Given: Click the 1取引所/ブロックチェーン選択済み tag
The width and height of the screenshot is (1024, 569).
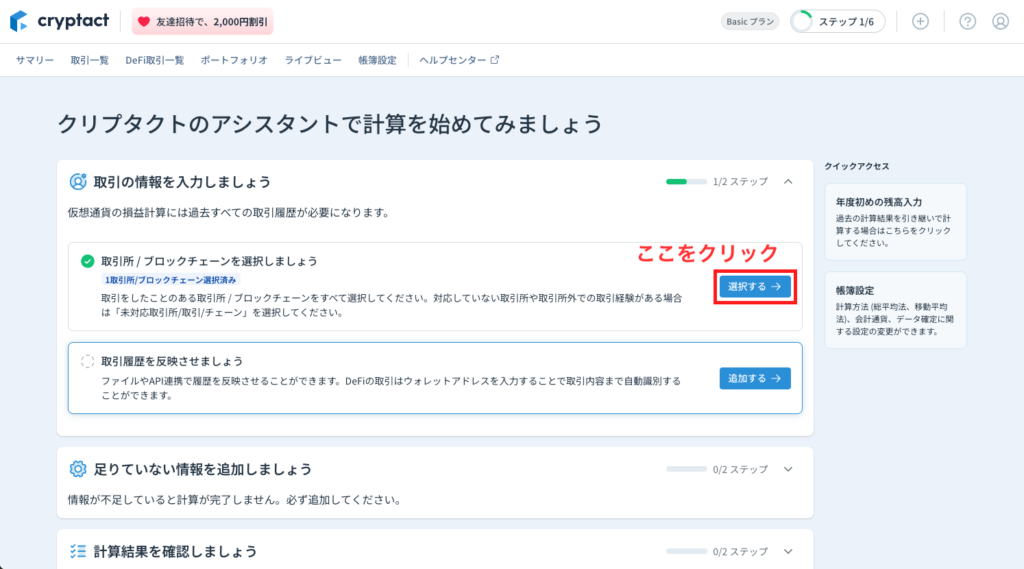Looking at the screenshot, I should [170, 280].
